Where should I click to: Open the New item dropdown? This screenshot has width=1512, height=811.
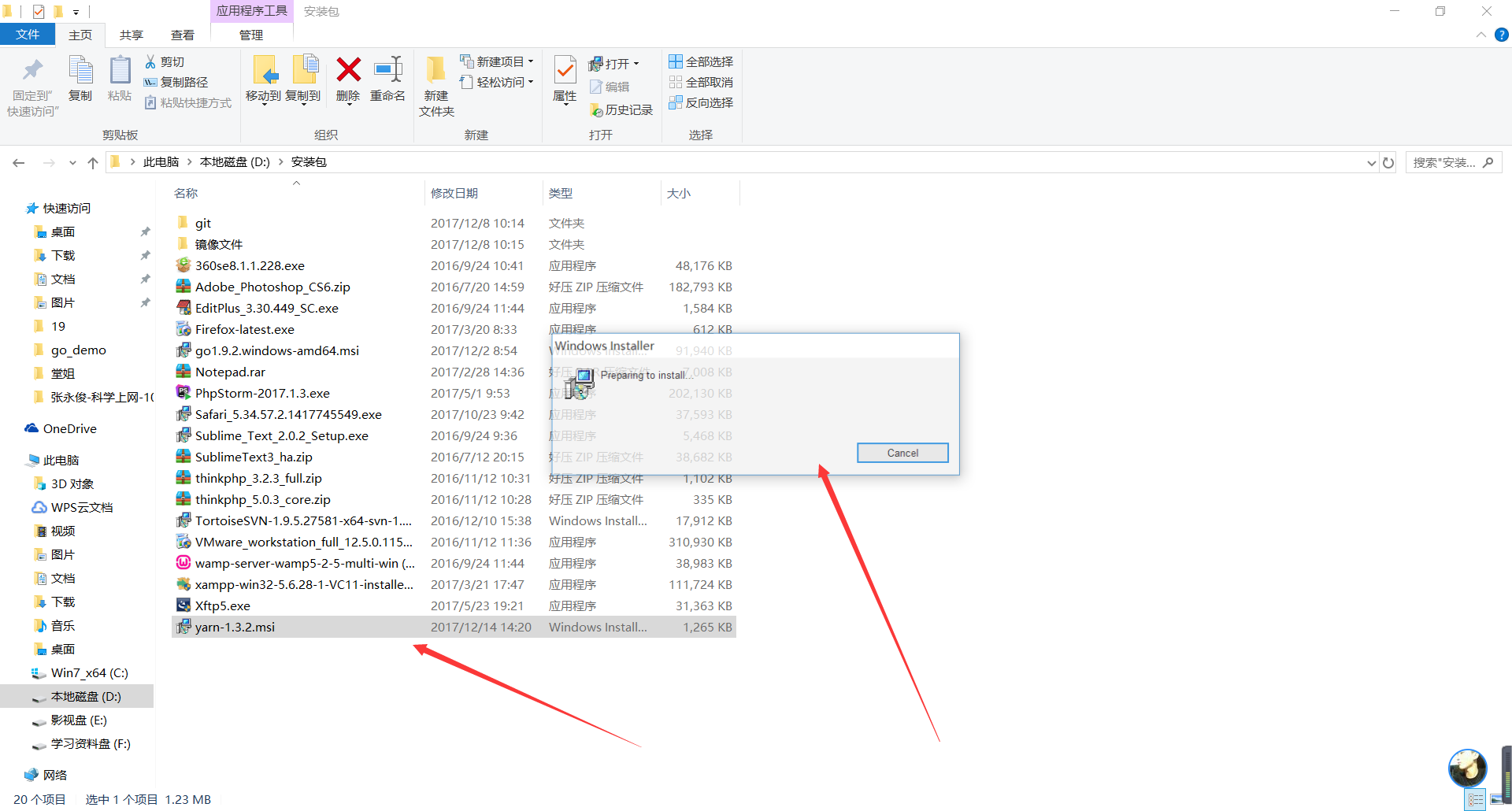[x=531, y=61]
